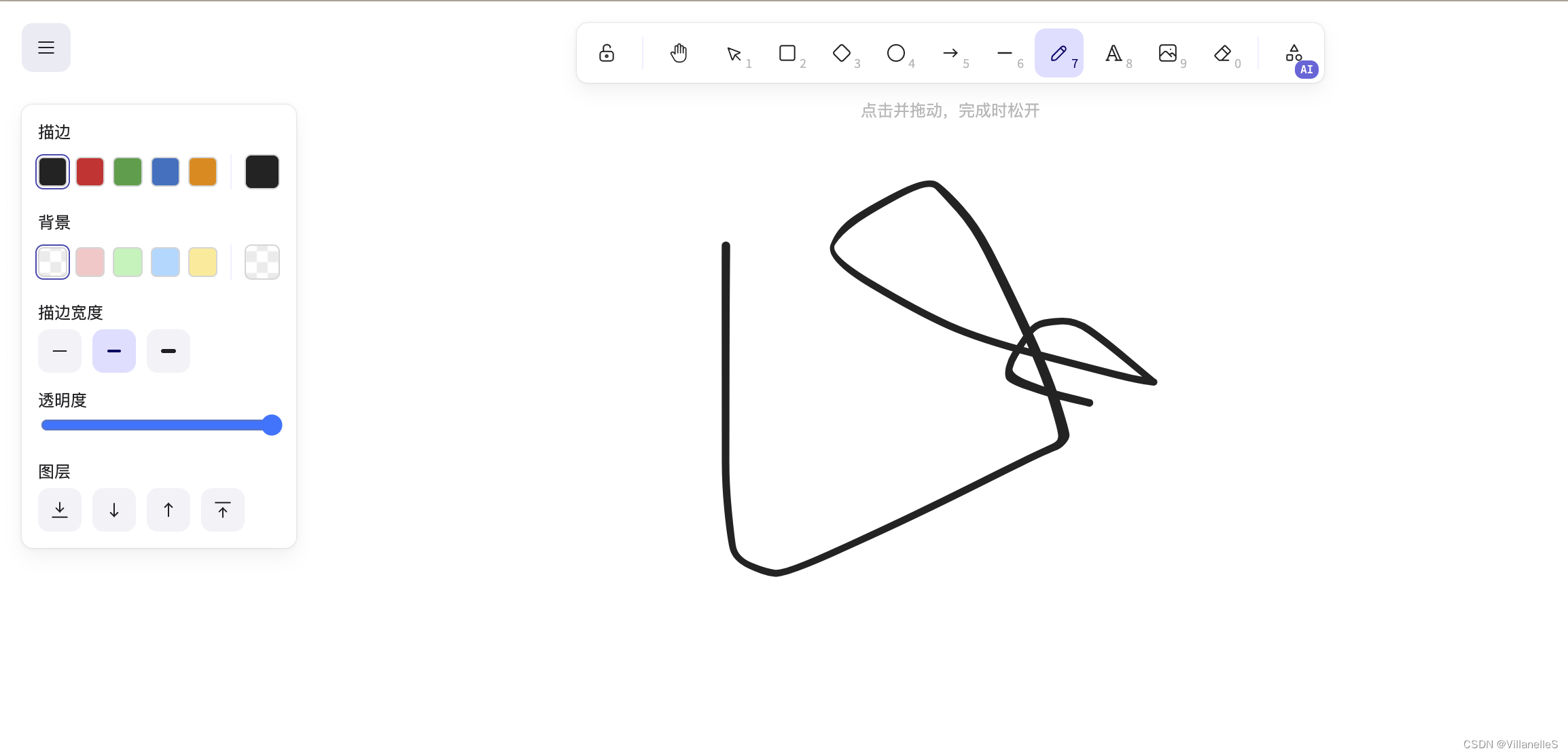The image size is (1568, 755).
Task: Bring layer to front
Action: point(223,510)
